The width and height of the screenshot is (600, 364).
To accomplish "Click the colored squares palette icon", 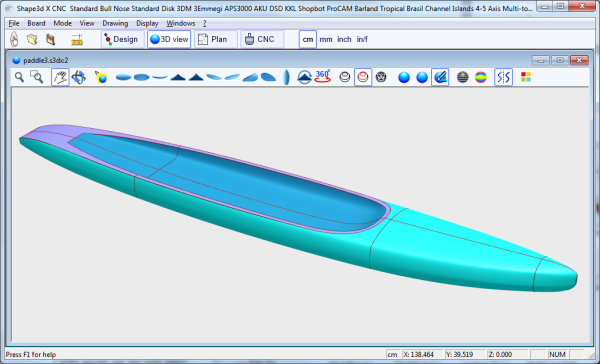I will tap(526, 77).
